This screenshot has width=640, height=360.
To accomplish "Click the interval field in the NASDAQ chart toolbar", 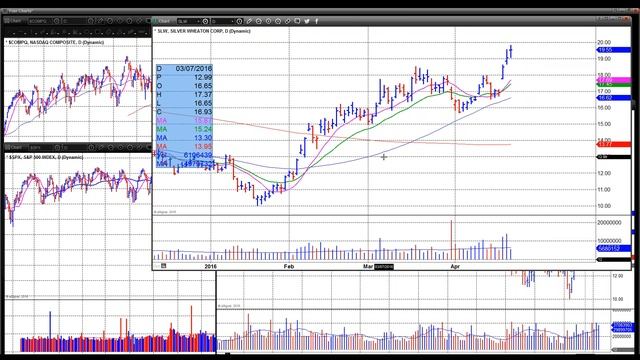I will [74, 21].
